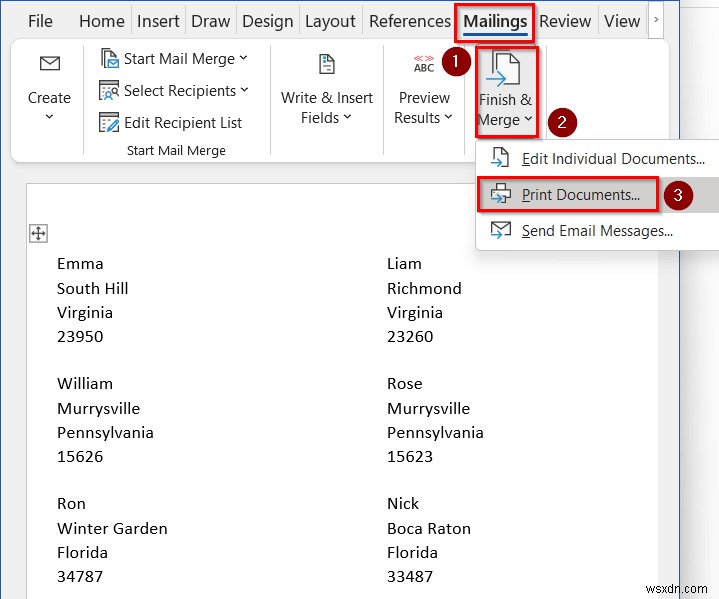This screenshot has height=599, width=719.
Task: Click the name Nick
Action: click(403, 504)
